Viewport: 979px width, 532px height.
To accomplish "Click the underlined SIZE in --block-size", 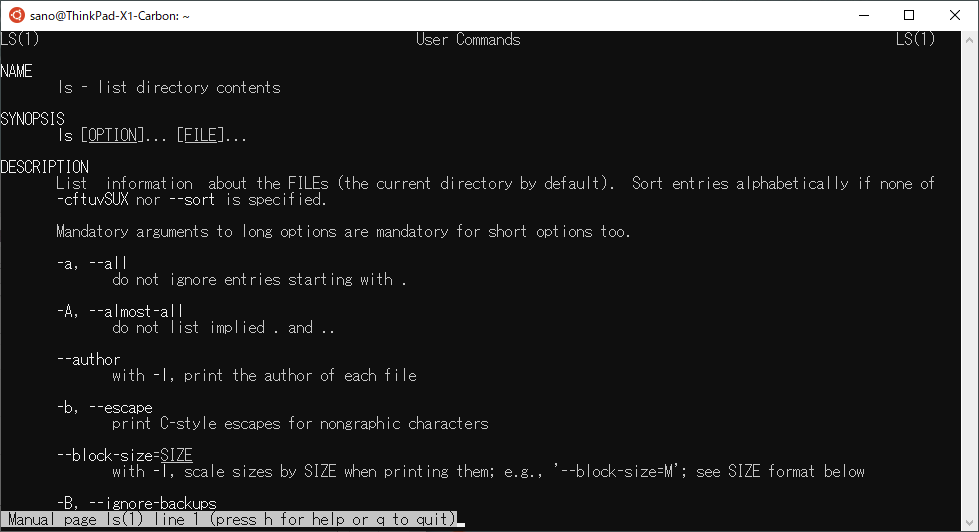I will pos(176,455).
